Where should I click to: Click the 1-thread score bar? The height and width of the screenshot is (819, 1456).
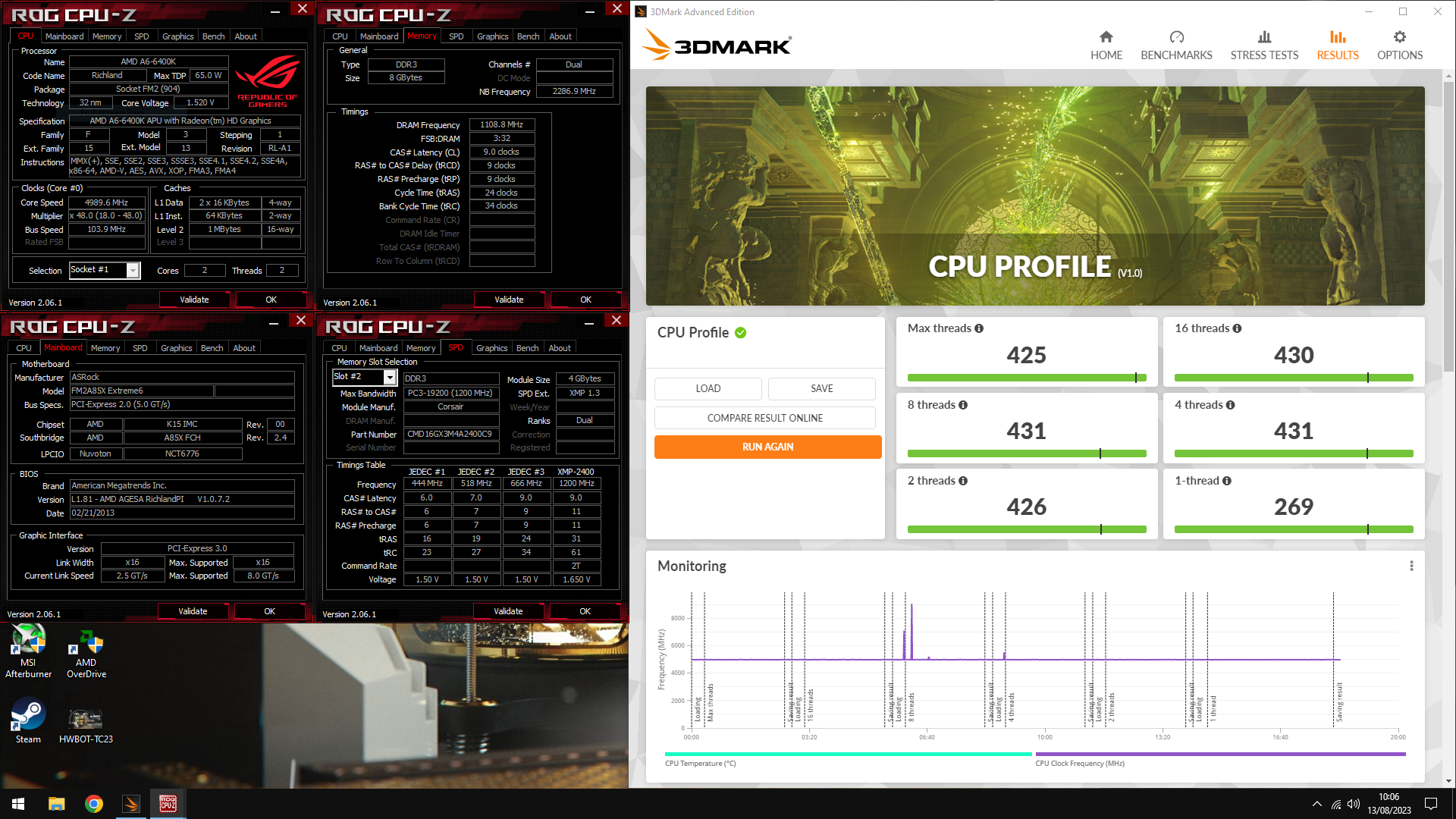pyautogui.click(x=1294, y=529)
